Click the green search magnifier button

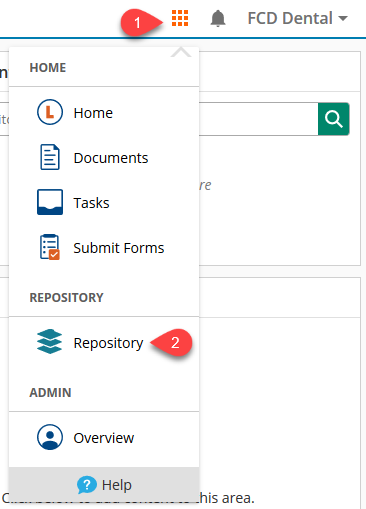pos(334,119)
